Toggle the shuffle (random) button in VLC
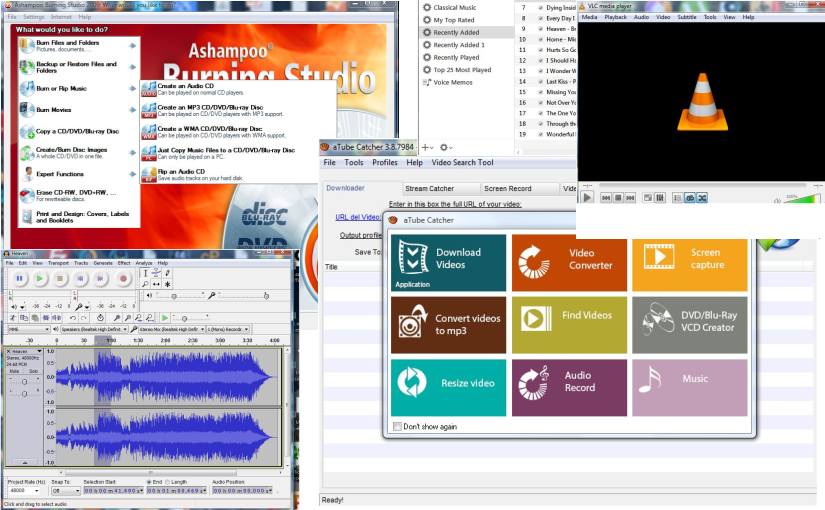 pos(702,198)
